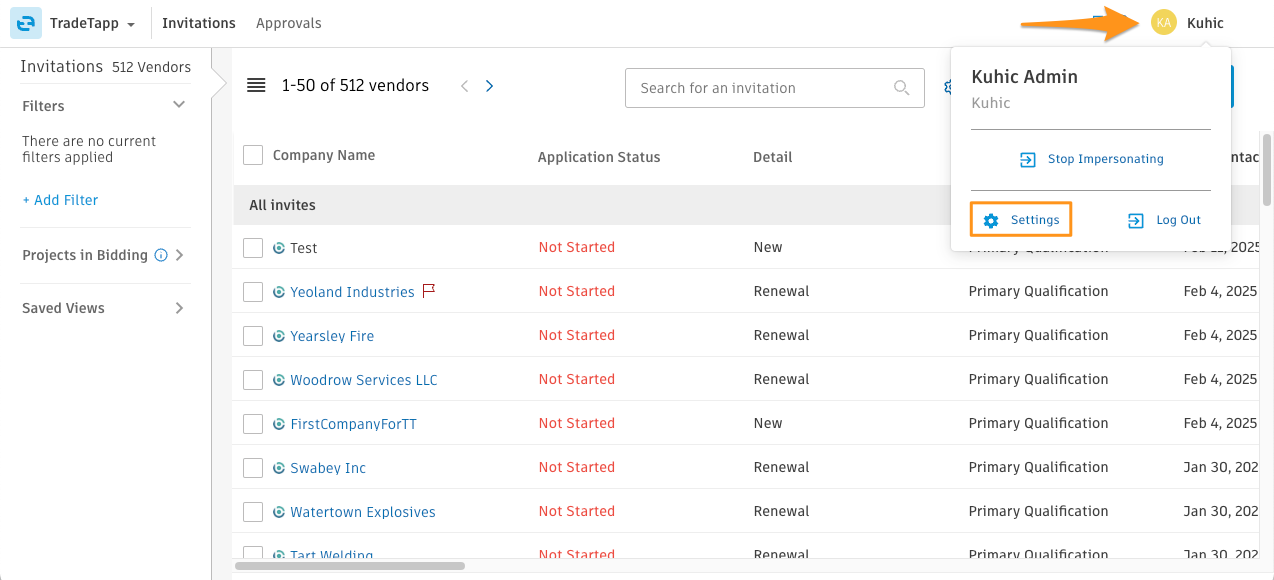This screenshot has width=1274, height=580.
Task: Go to previous page of vendors
Action: (464, 86)
